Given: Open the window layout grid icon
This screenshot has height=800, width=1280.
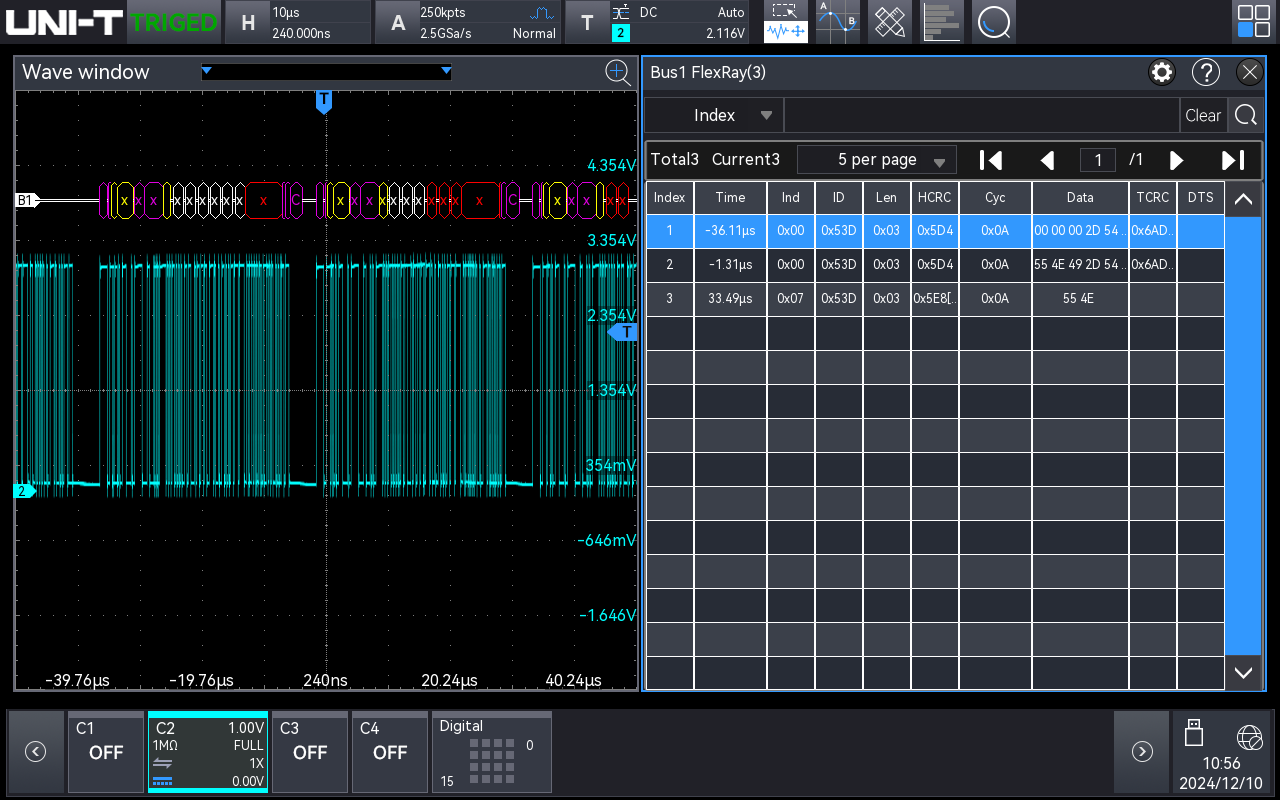Looking at the screenshot, I should [x=1254, y=22].
